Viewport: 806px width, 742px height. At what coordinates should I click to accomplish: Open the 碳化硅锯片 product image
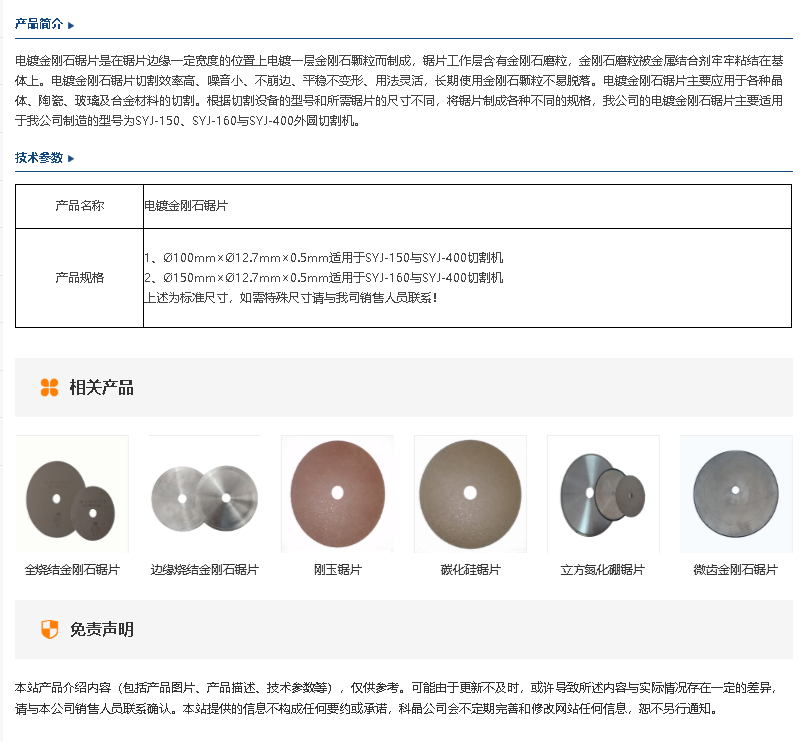470,495
